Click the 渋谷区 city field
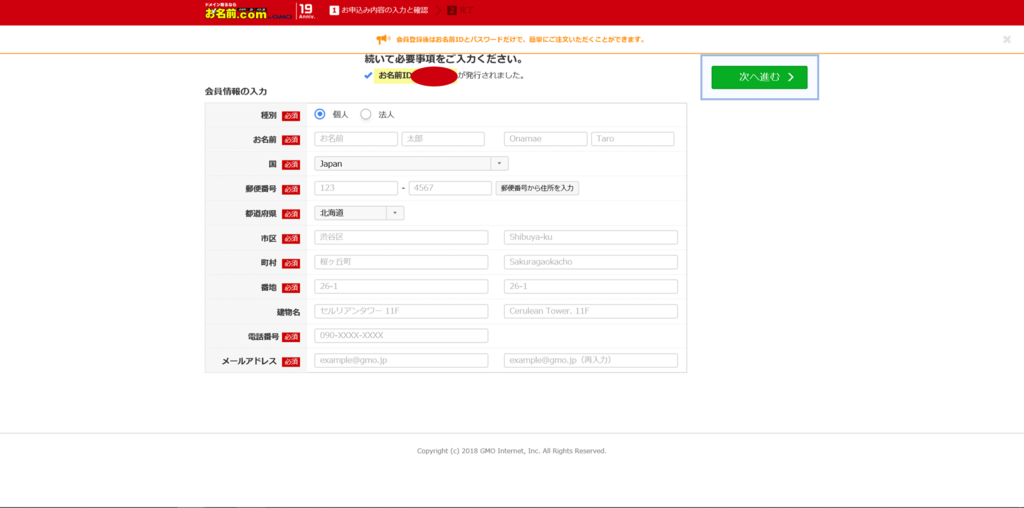Image resolution: width=1024 pixels, height=508 pixels. tap(401, 237)
